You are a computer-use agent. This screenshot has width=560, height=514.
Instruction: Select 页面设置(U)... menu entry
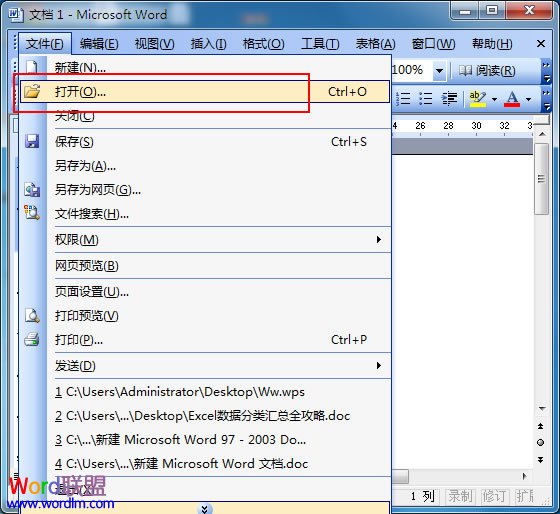(205, 292)
